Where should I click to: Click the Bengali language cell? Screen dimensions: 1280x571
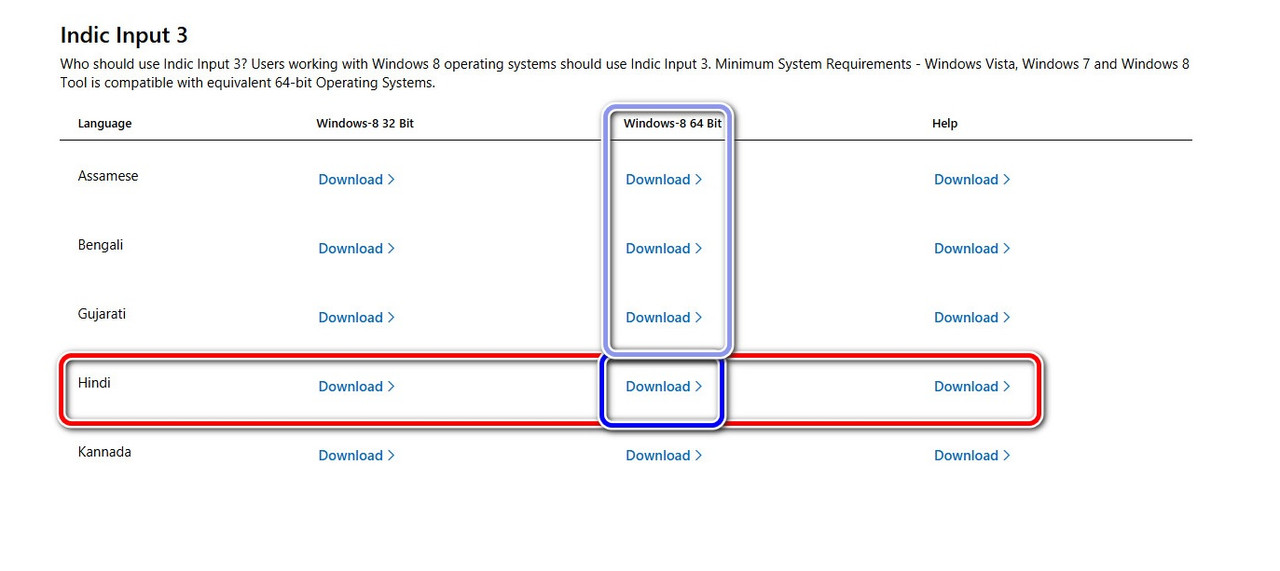pyautogui.click(x=100, y=245)
